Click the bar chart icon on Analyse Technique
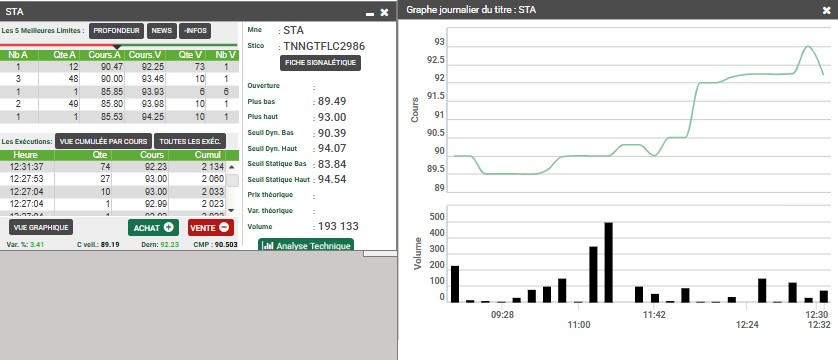838x360 pixels. [x=269, y=246]
